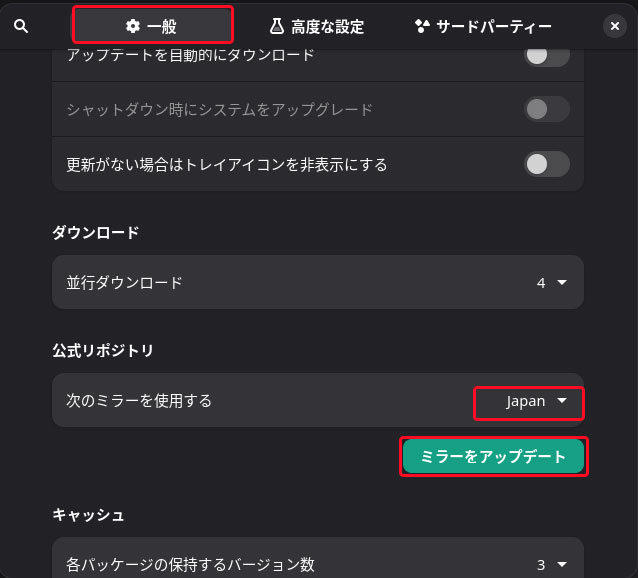This screenshot has height=578, width=638.
Task: Open the search magnifier icon
Action: pos(21,26)
